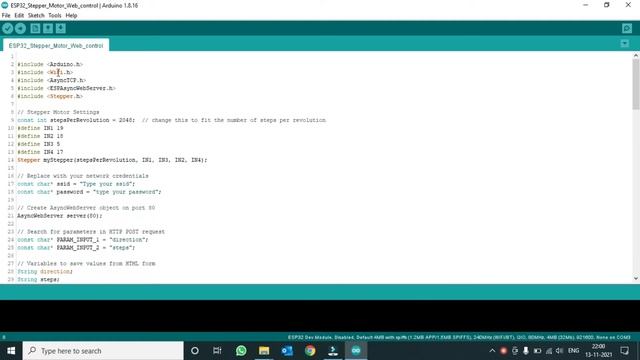Click the '#include <Stepper.h>' line

50,96
